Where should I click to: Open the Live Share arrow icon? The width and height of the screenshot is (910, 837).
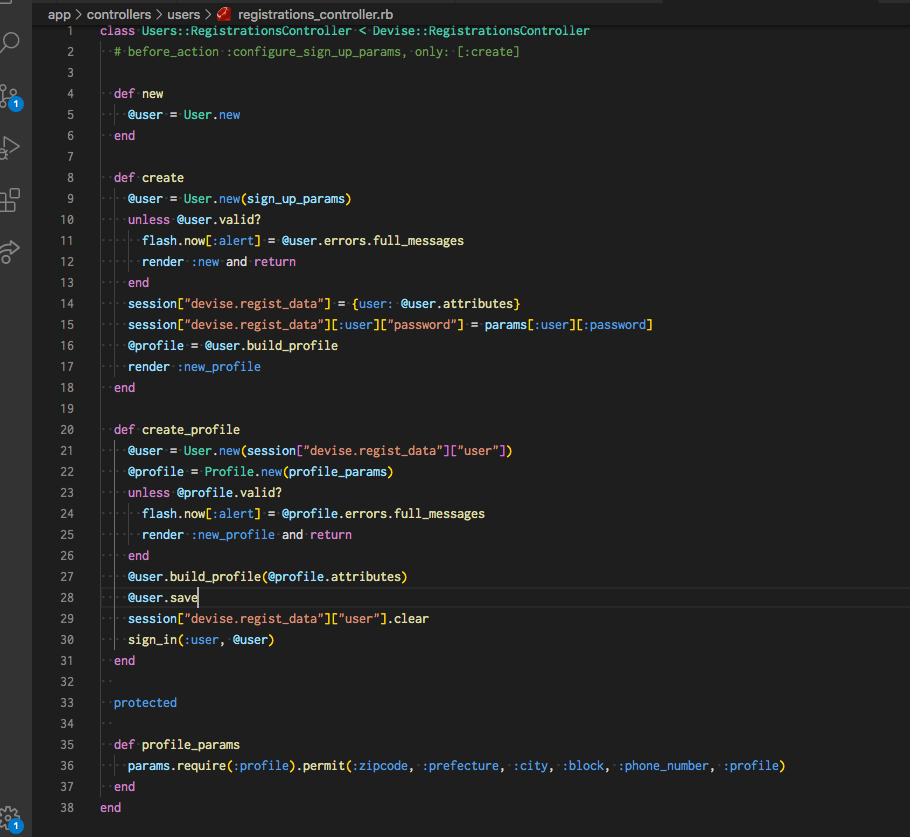pyautogui.click(x=10, y=252)
